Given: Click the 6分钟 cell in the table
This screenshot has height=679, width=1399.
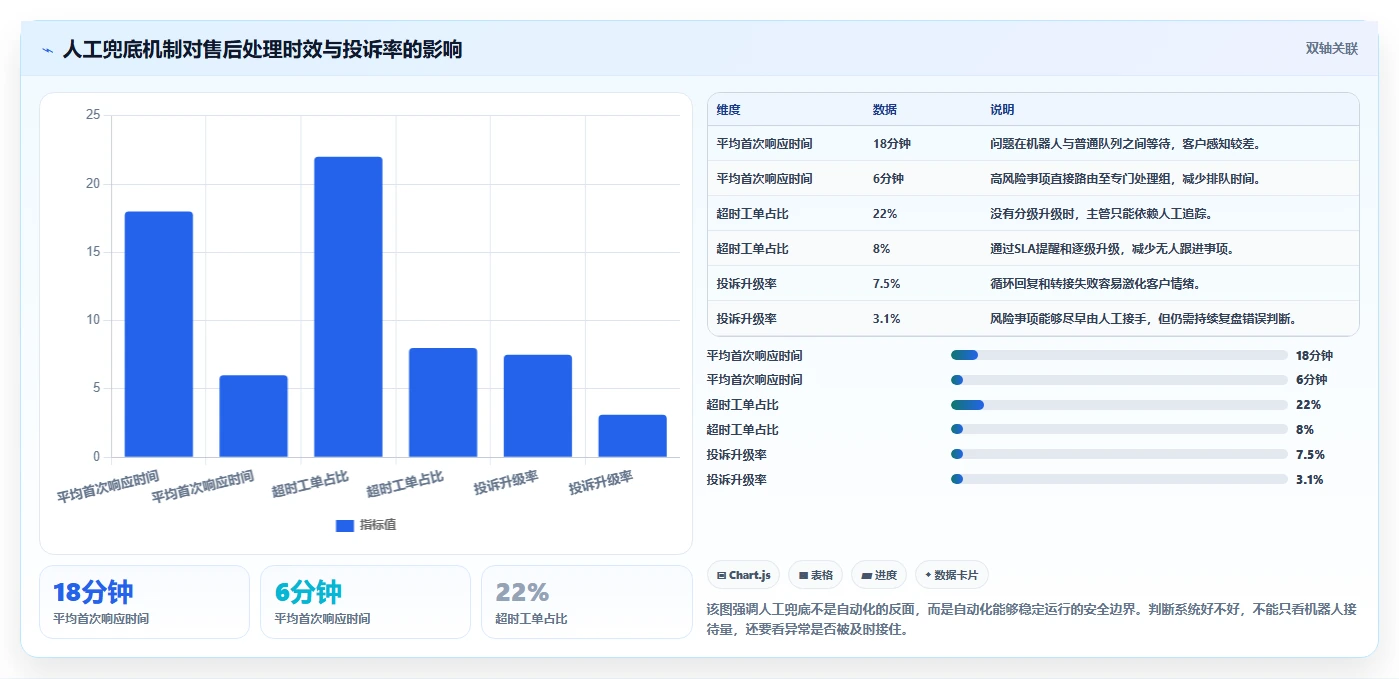Looking at the screenshot, I should coord(888,179).
